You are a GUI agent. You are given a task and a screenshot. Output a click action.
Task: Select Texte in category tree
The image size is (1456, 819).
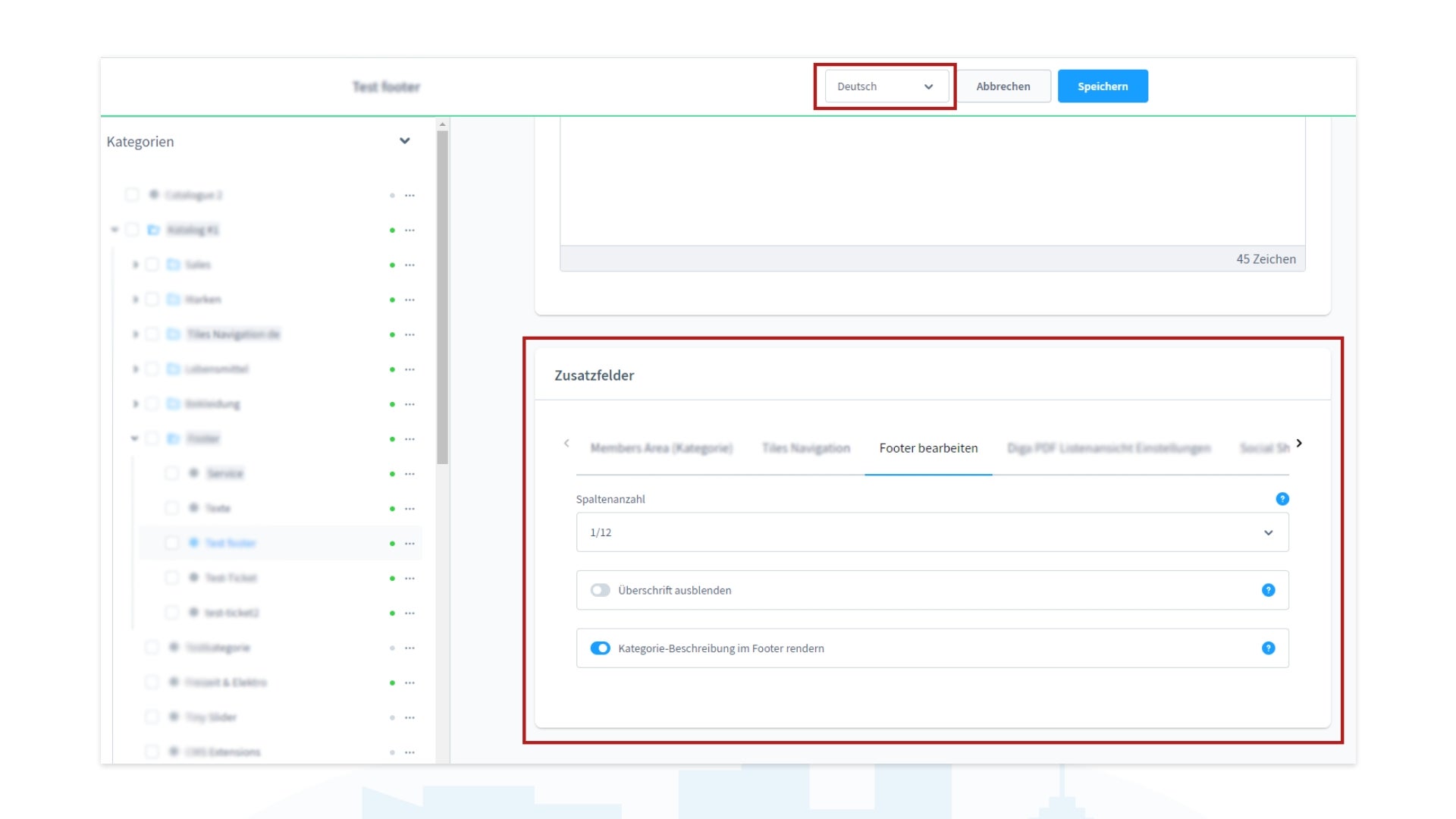[x=218, y=508]
